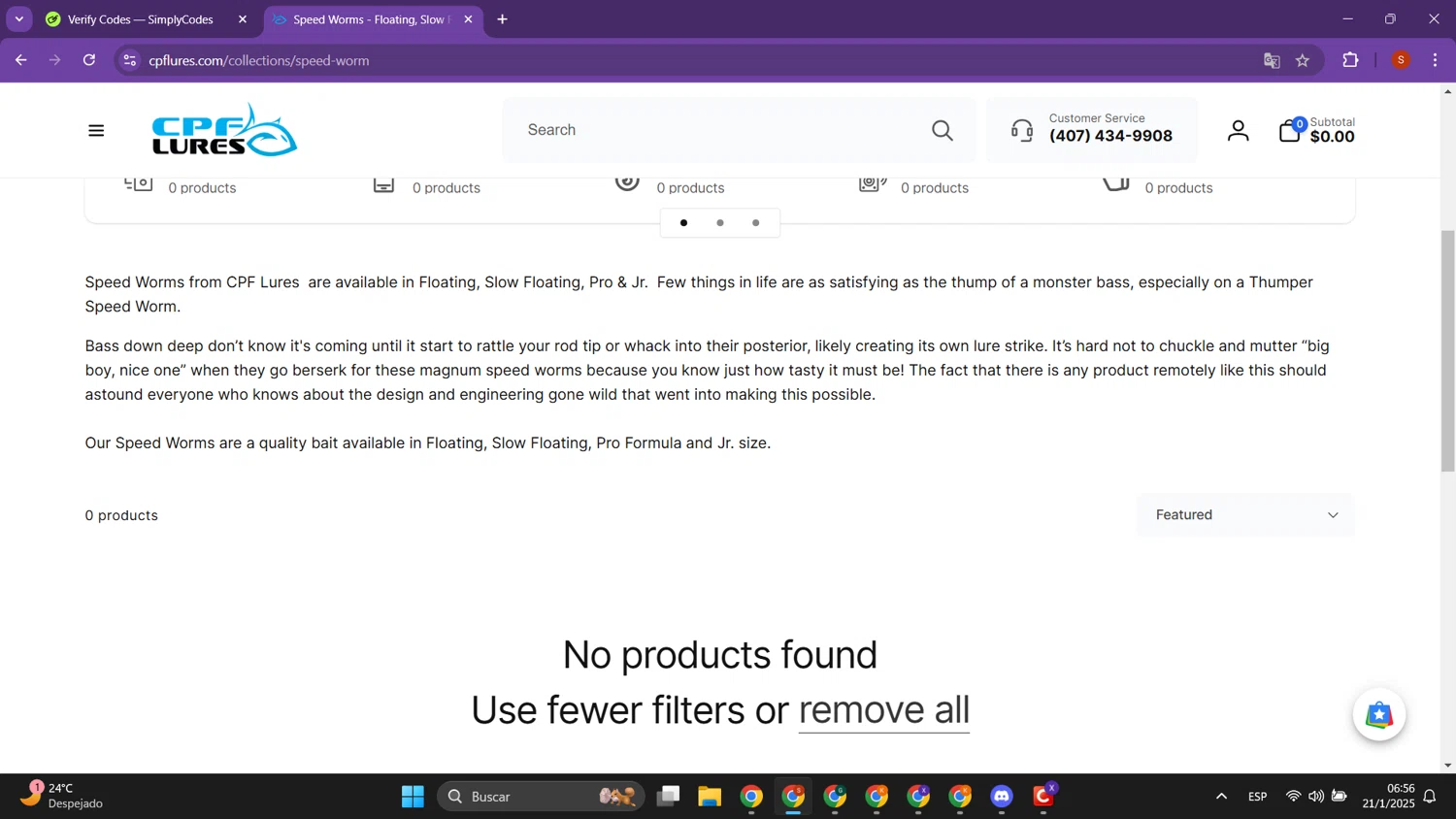Open the volume speaker tray icon
The height and width of the screenshot is (819, 1456).
pyautogui.click(x=1316, y=797)
